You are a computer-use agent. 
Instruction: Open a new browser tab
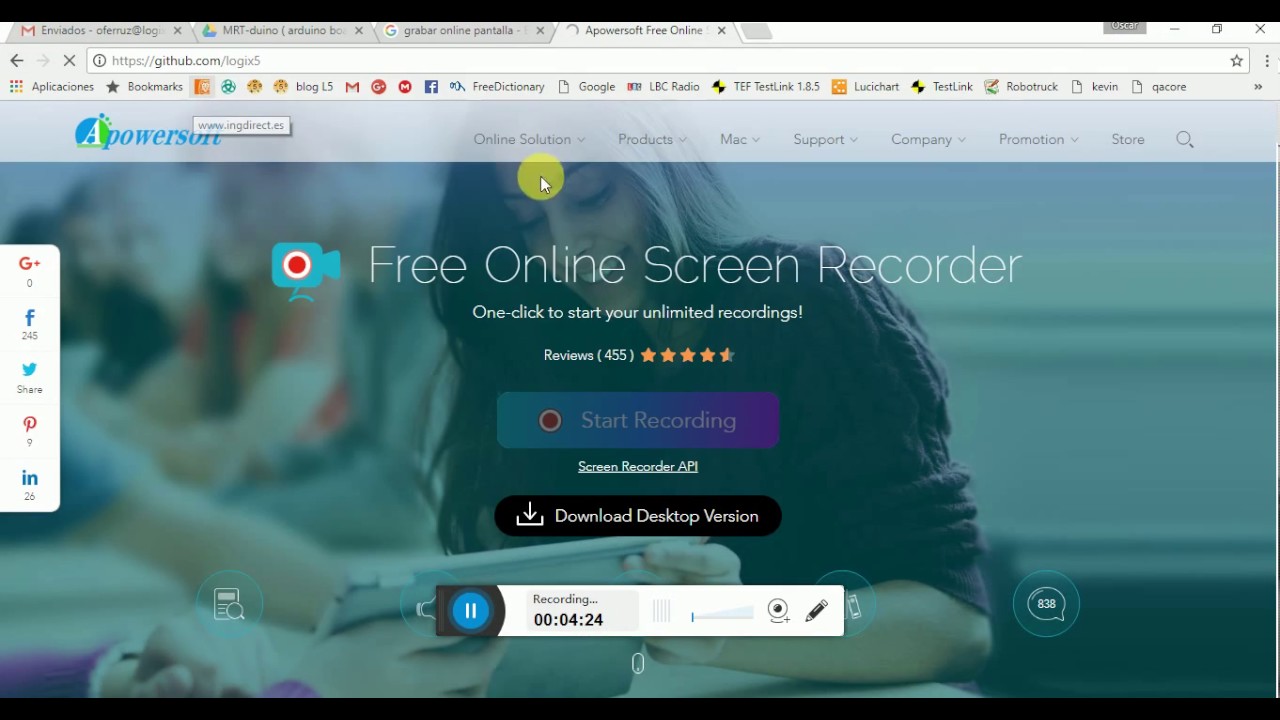757,31
